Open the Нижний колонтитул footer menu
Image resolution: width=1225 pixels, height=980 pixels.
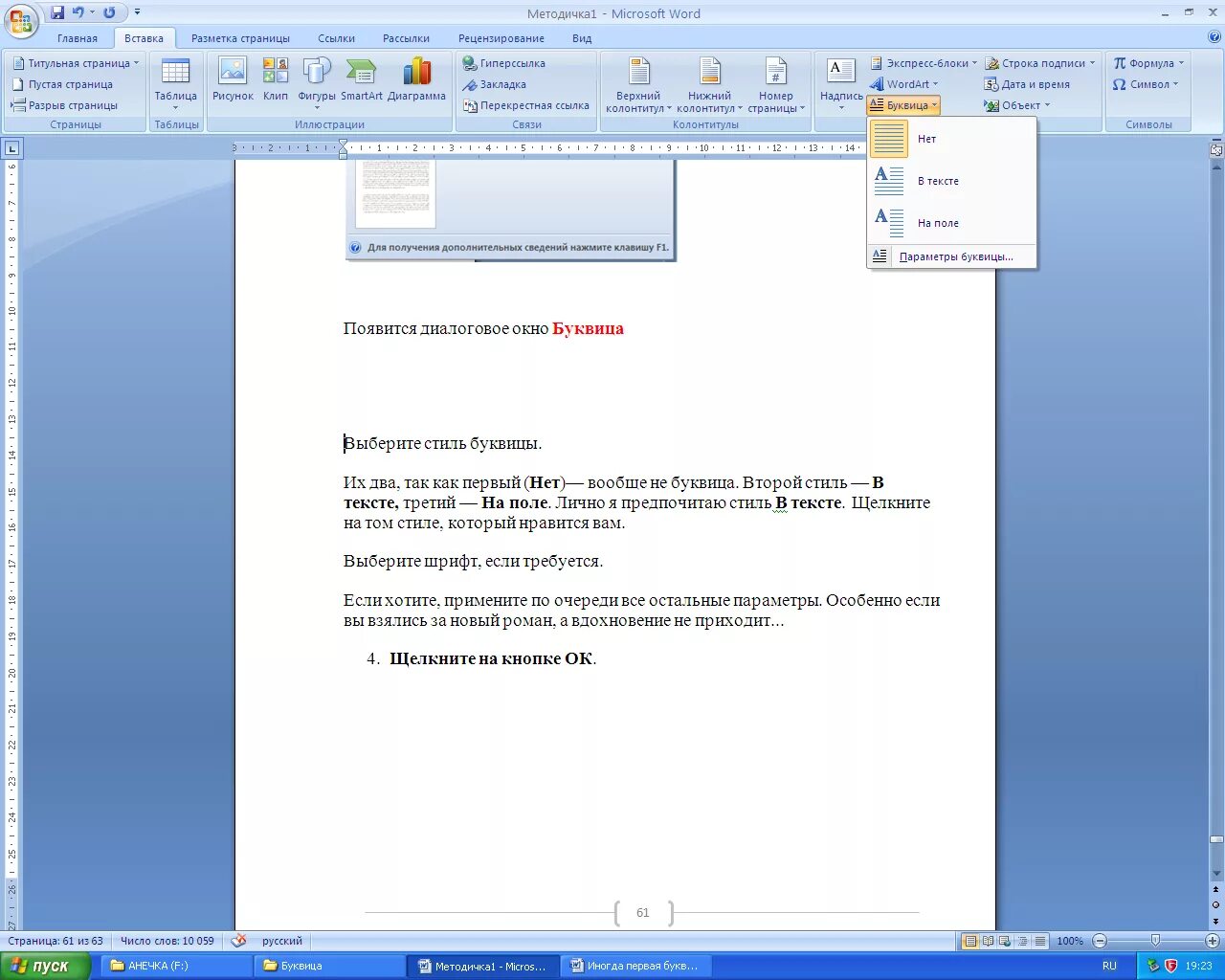pos(709,85)
